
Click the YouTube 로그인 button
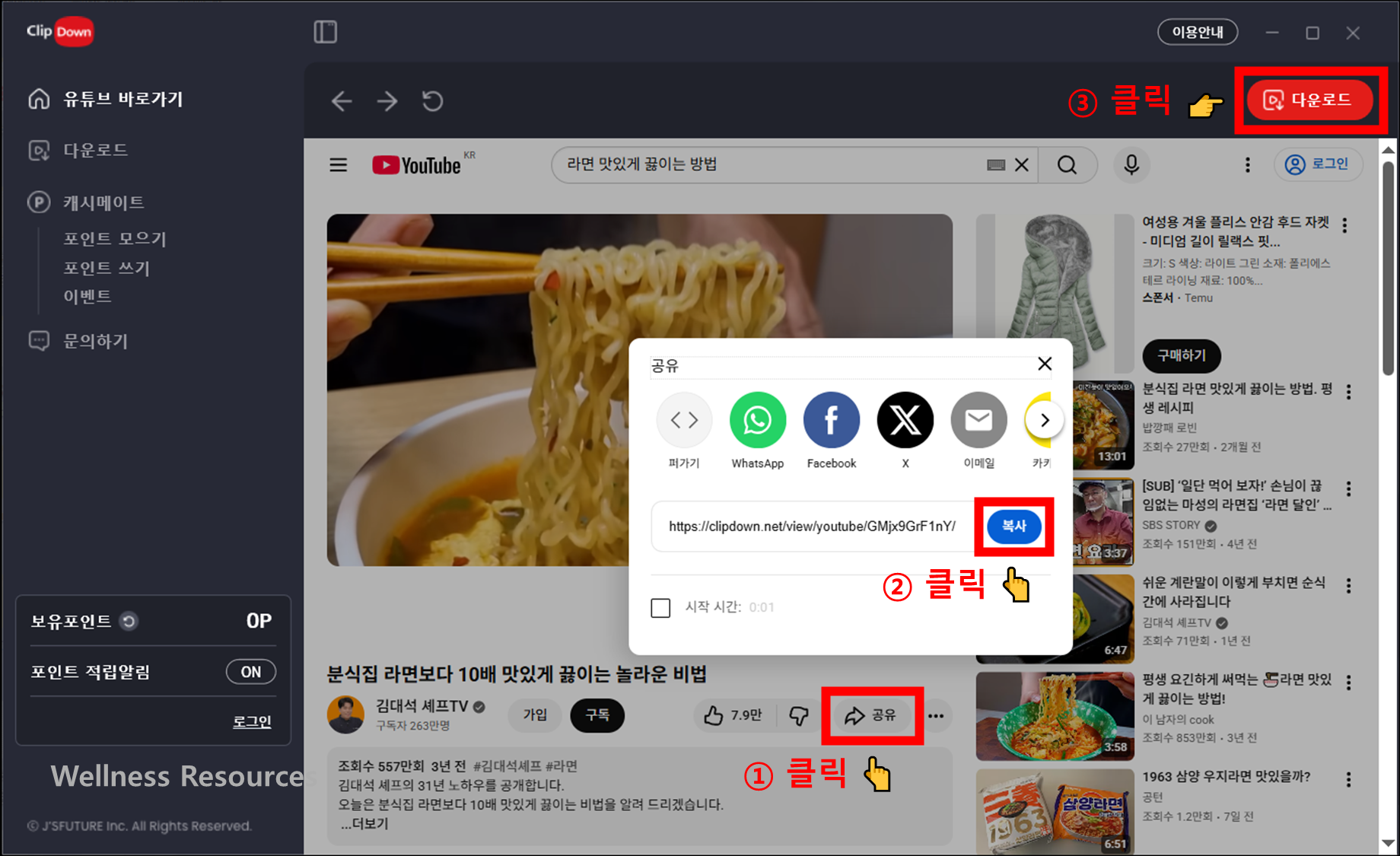[x=1318, y=164]
